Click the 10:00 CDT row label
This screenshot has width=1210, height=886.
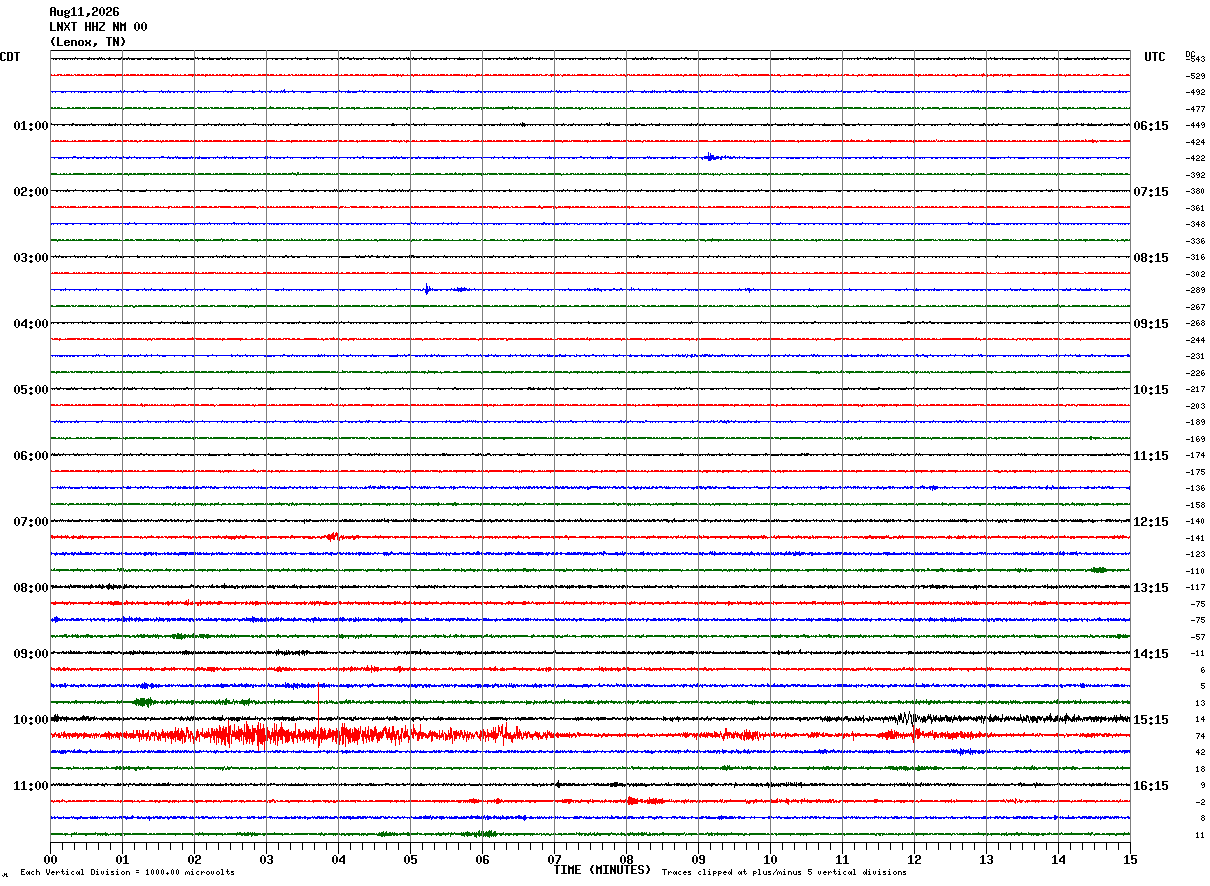[31, 720]
